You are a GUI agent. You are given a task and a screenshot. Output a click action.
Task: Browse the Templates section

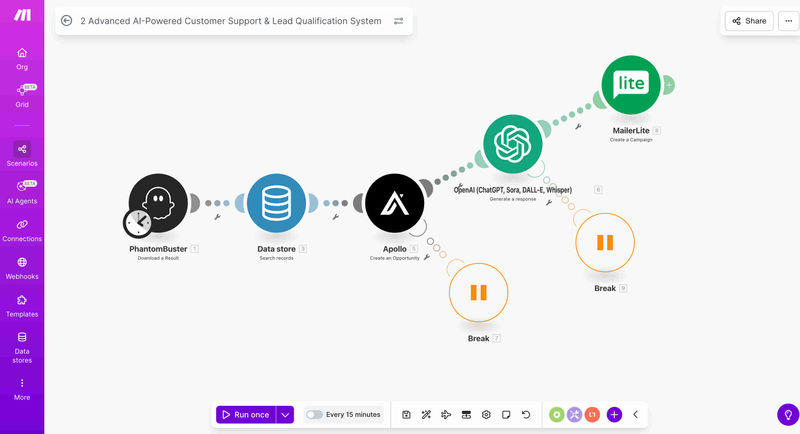22,306
